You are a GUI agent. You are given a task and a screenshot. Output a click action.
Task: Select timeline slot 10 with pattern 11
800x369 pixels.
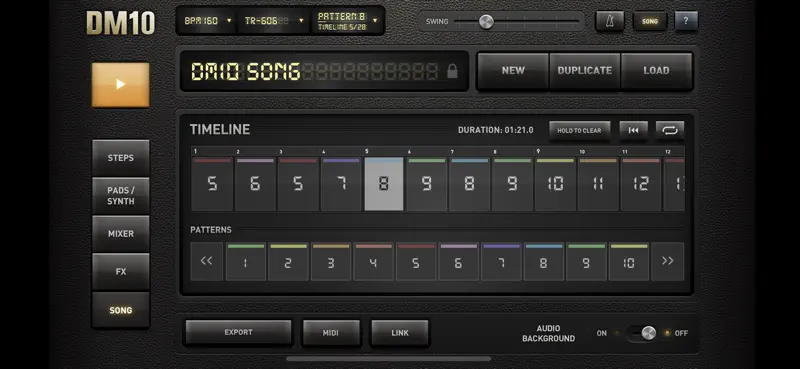pos(598,184)
